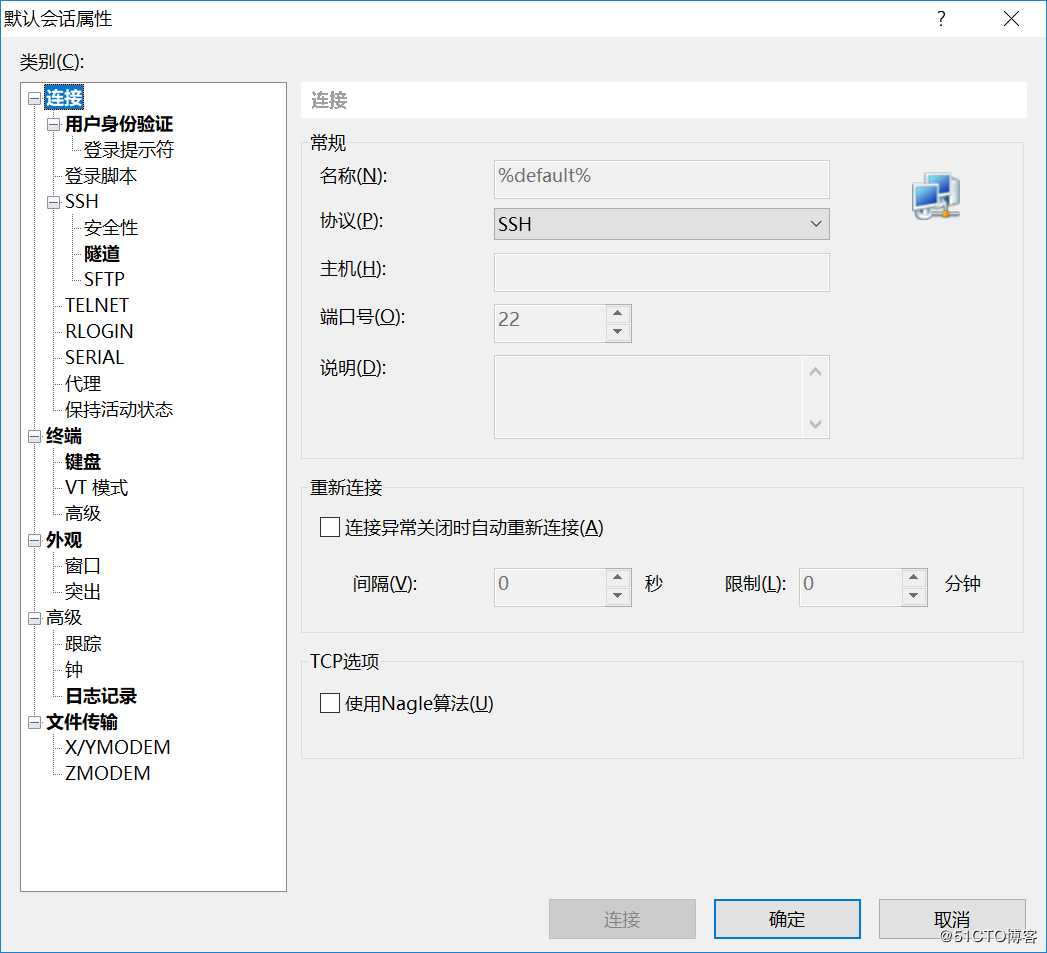Select TELNET in the tree
This screenshot has width=1047, height=953.
(x=97, y=305)
